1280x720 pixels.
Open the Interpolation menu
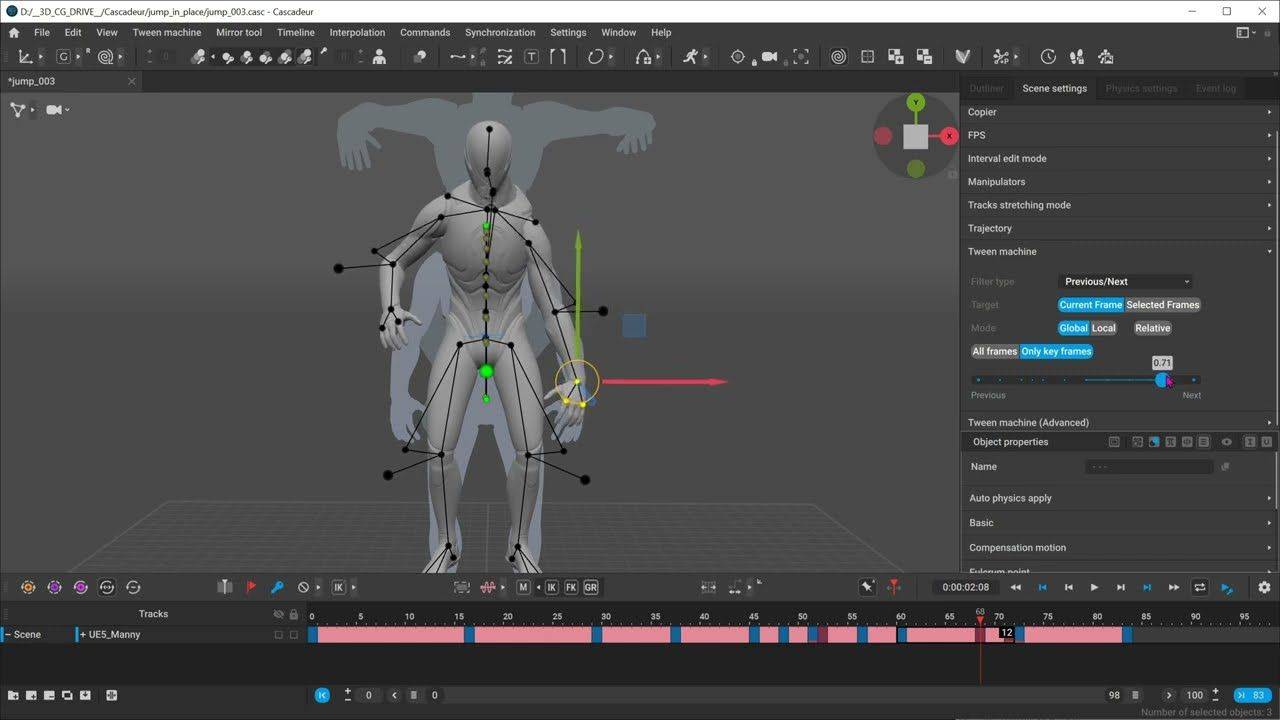click(357, 32)
